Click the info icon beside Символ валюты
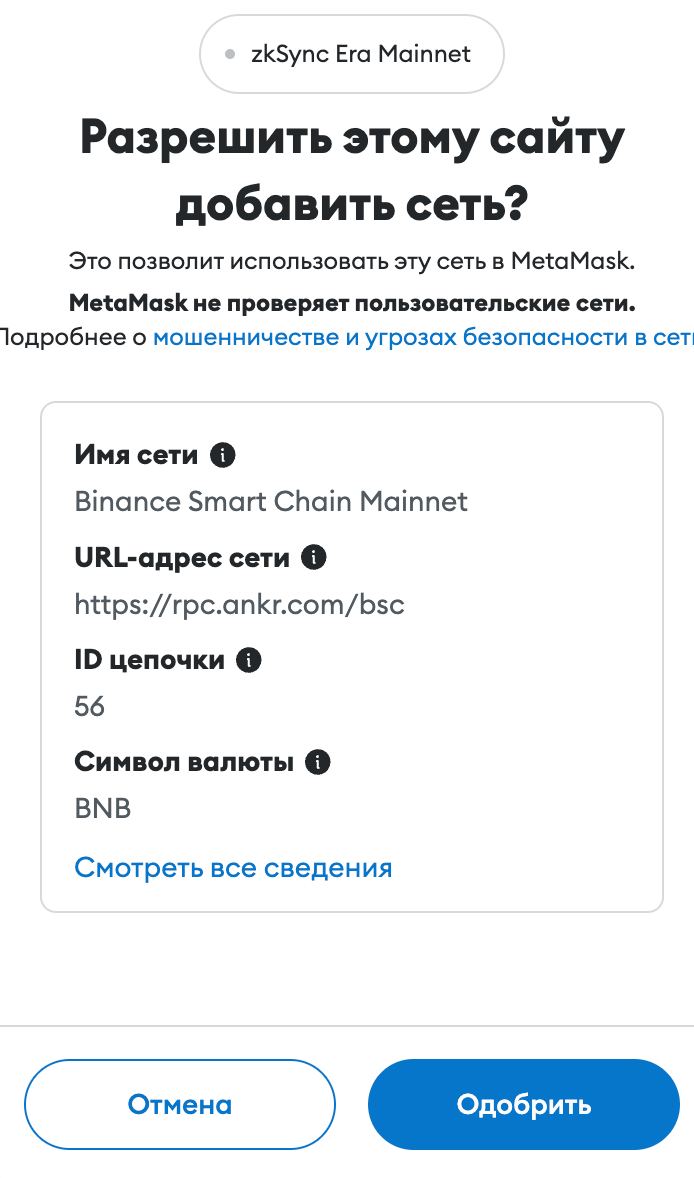 (318, 762)
